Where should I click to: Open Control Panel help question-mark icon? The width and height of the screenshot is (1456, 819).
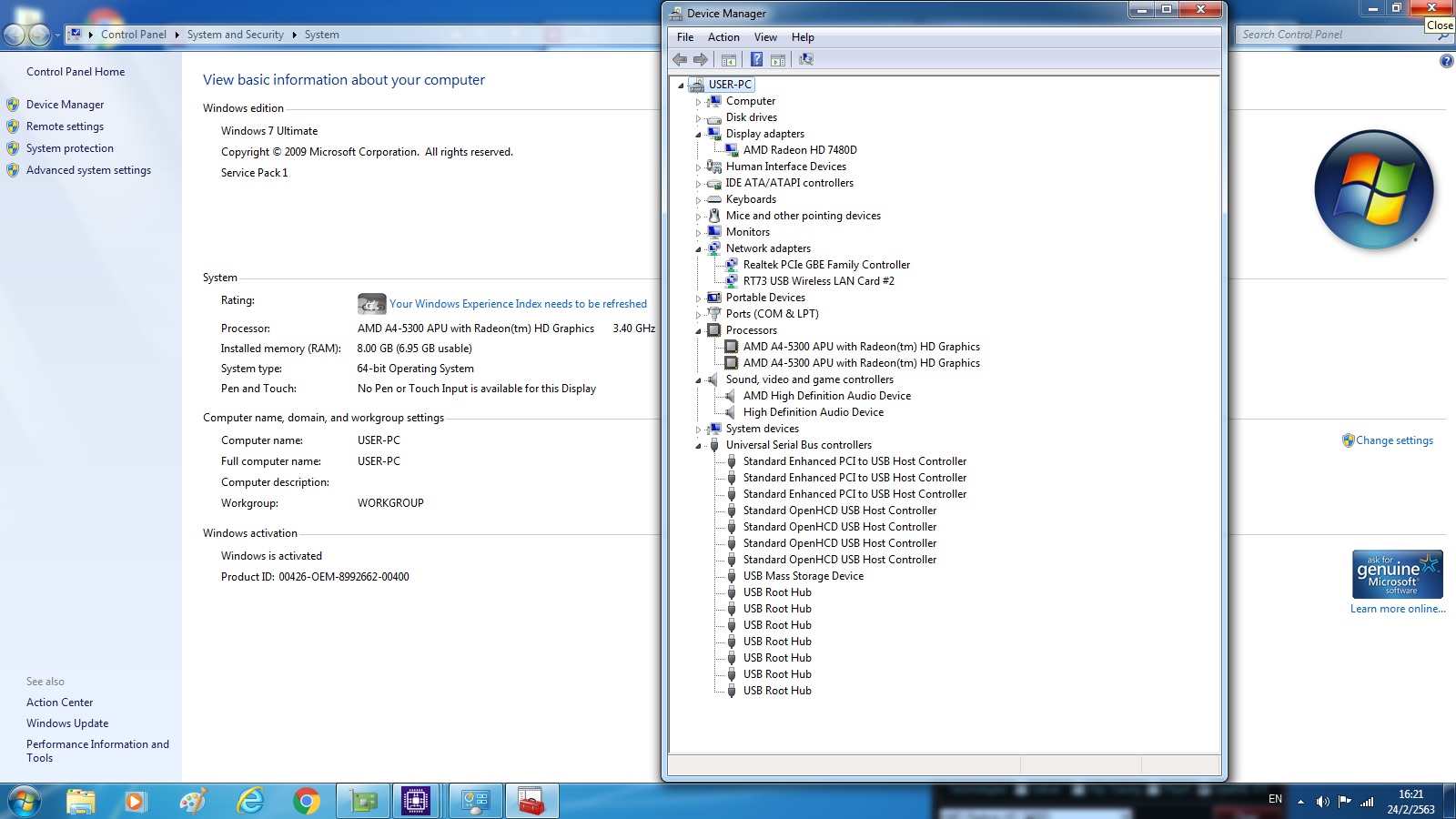point(1446,61)
